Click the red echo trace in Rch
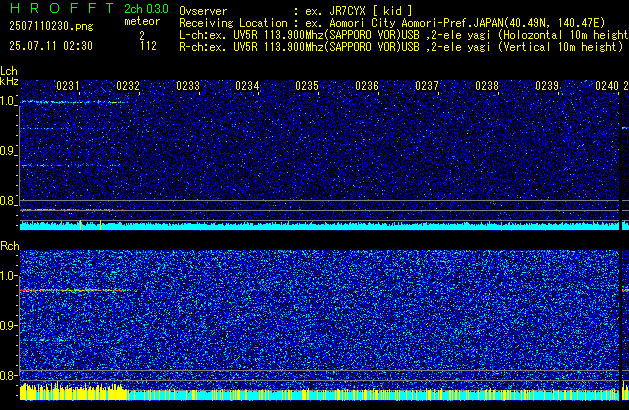The width and height of the screenshot is (629, 410). (x=74, y=290)
